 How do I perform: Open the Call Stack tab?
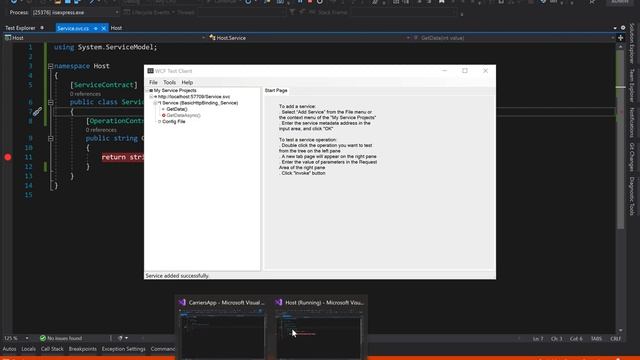[x=52, y=349]
